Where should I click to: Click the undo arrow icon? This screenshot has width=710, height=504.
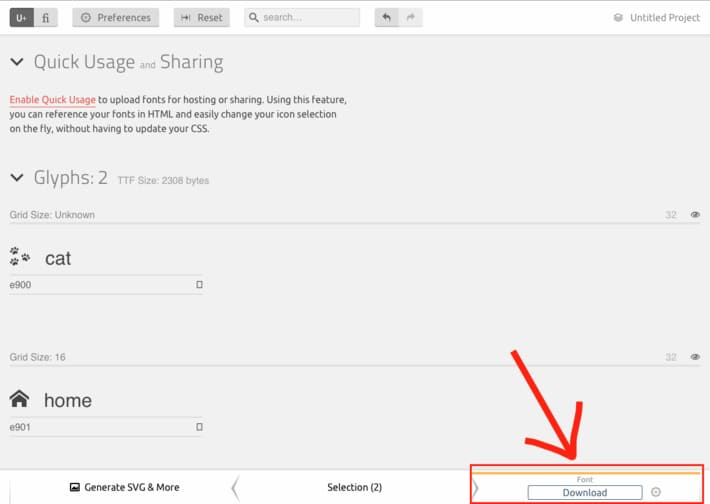coord(387,17)
